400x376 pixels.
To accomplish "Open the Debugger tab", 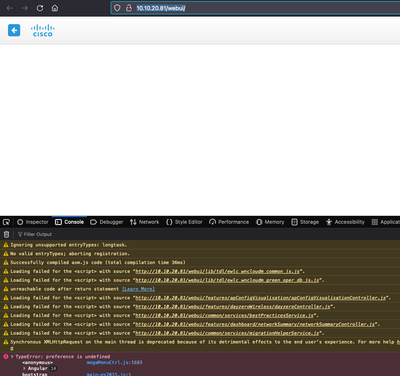I will tap(107, 222).
